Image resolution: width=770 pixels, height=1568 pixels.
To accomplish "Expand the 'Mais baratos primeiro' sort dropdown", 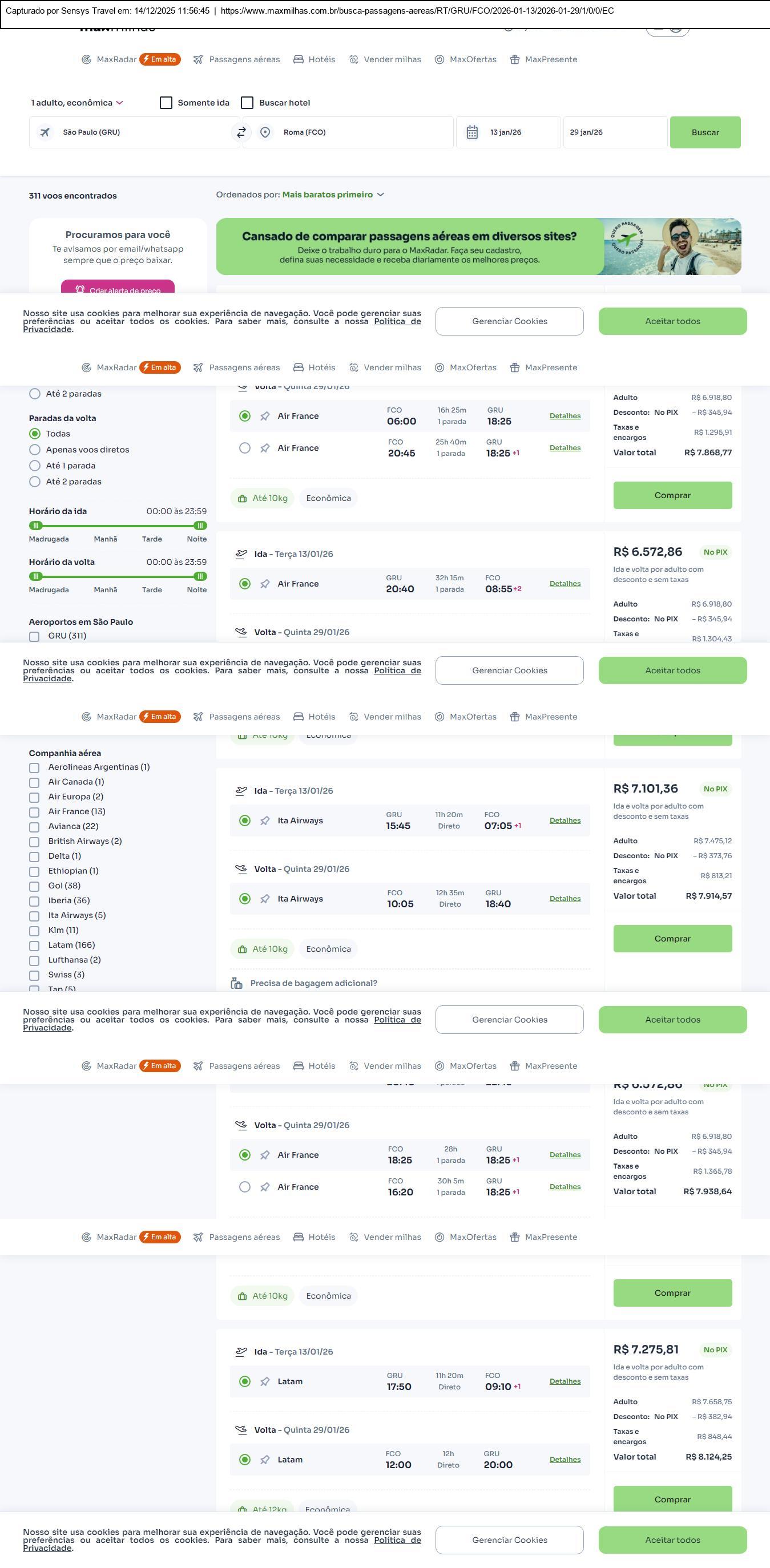I will pos(333,195).
